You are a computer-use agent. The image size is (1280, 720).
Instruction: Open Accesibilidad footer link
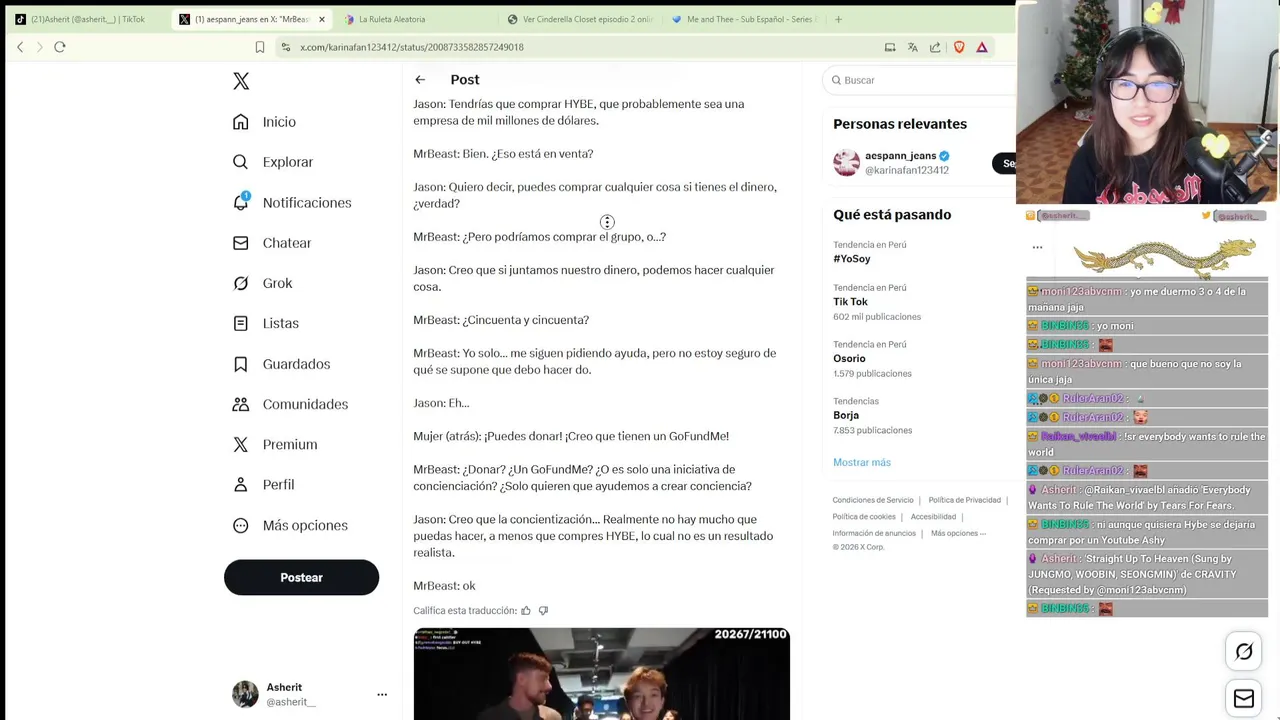tap(933, 517)
